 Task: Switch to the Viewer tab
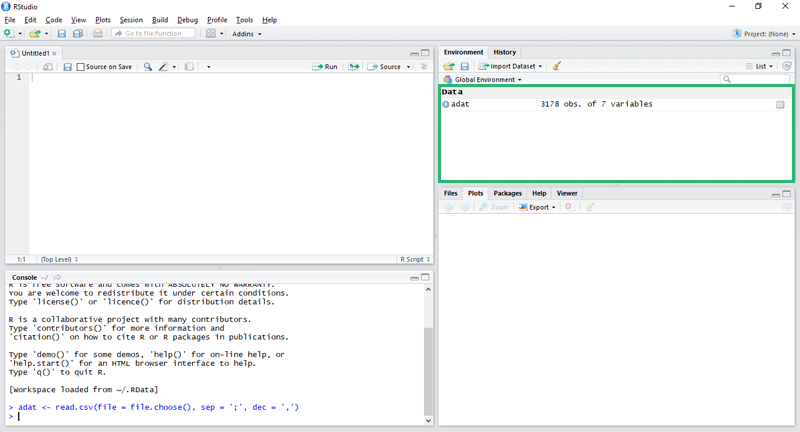point(567,193)
